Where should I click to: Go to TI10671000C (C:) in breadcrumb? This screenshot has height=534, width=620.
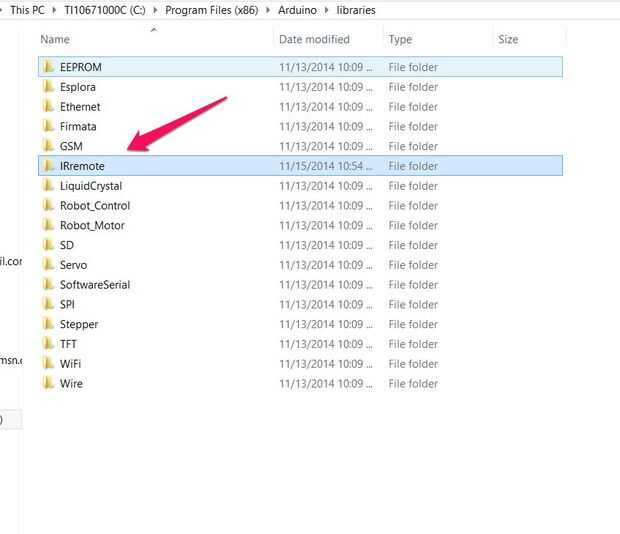tap(105, 10)
